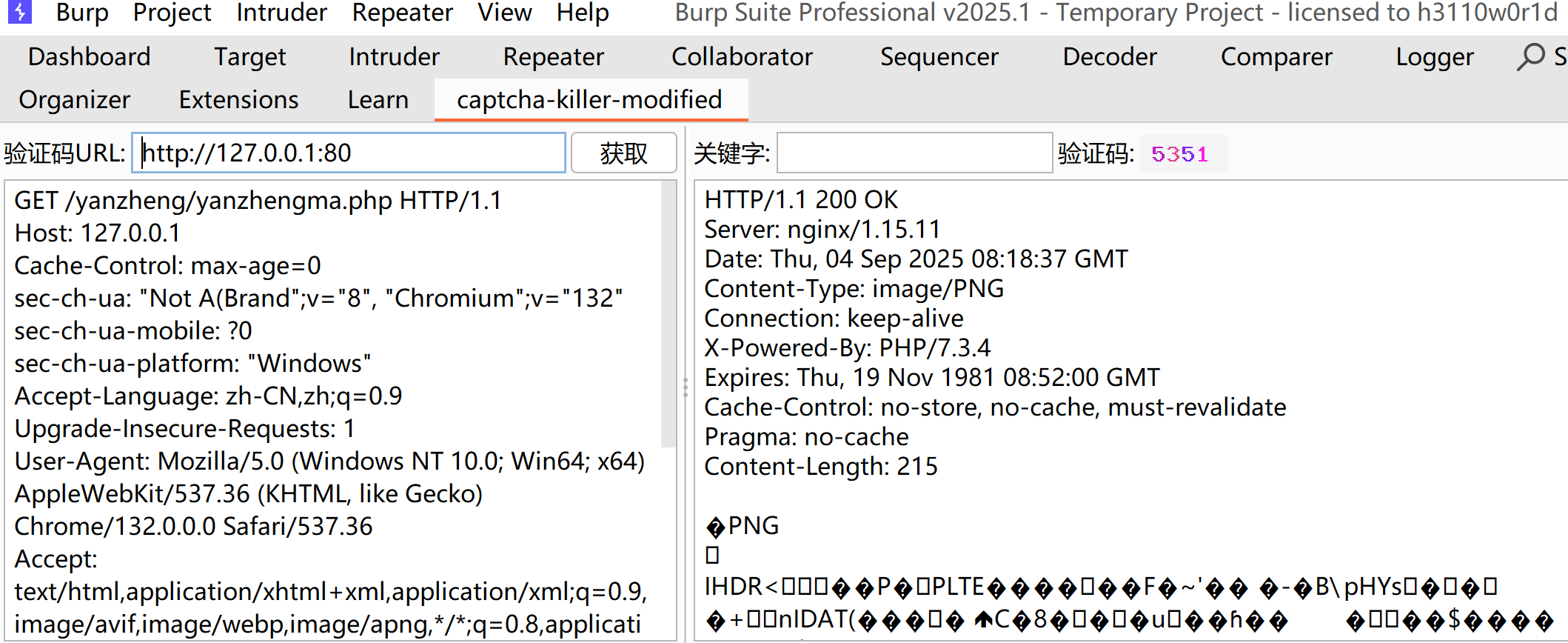Viewport: 1568px width, 643px height.
Task: Click the Expires response header line
Action: point(932,378)
